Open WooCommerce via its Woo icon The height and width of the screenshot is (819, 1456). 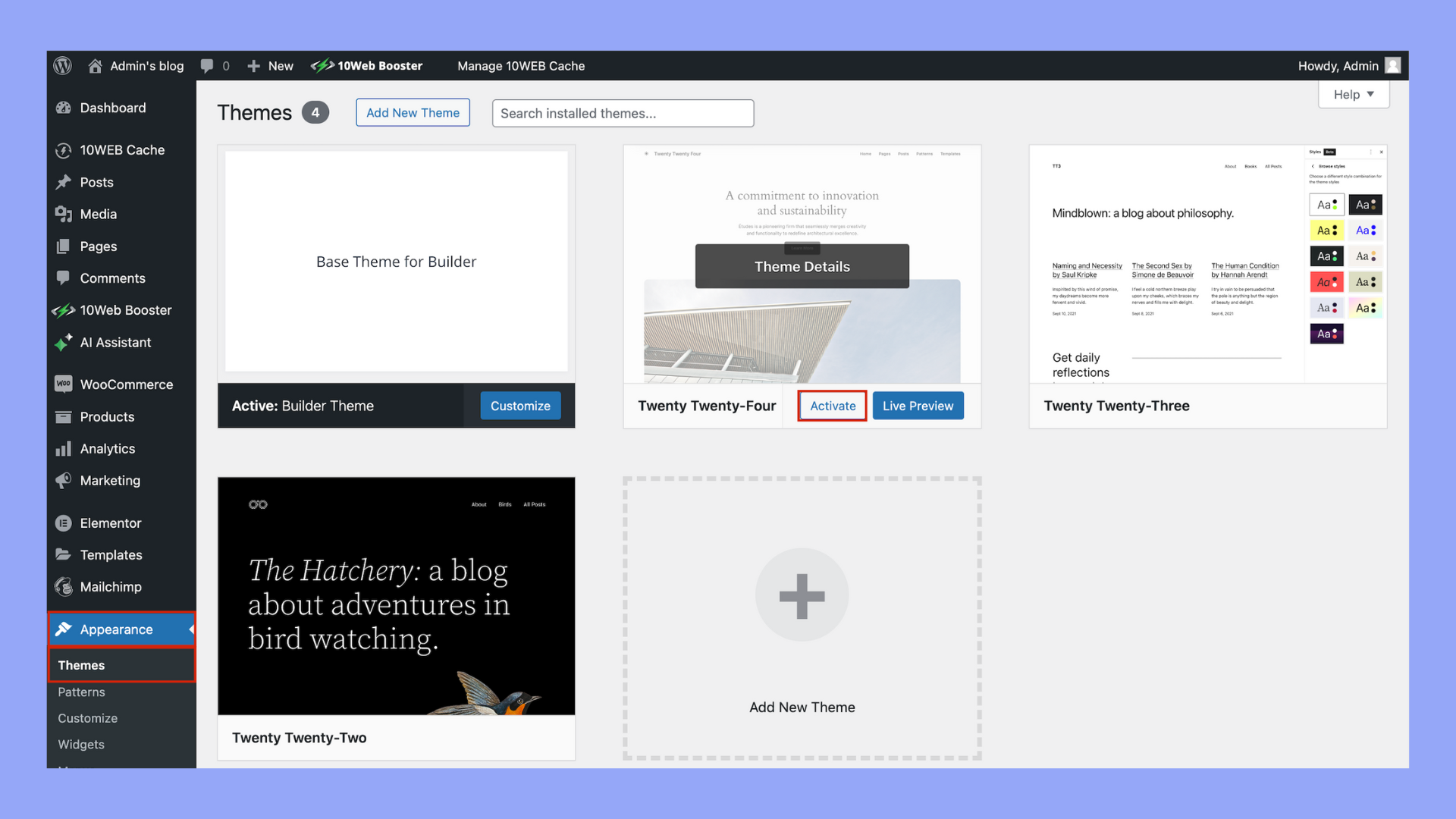point(64,384)
